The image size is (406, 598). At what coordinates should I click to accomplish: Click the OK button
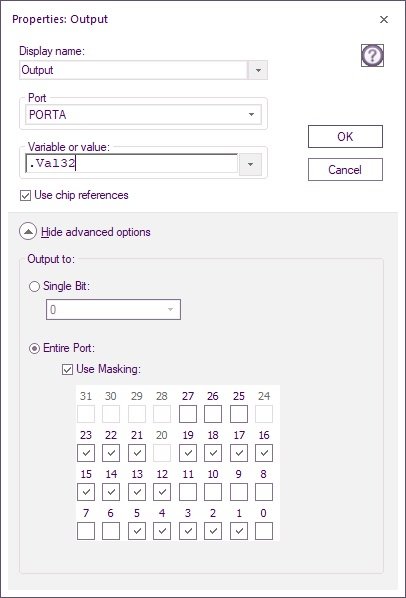[x=345, y=137]
